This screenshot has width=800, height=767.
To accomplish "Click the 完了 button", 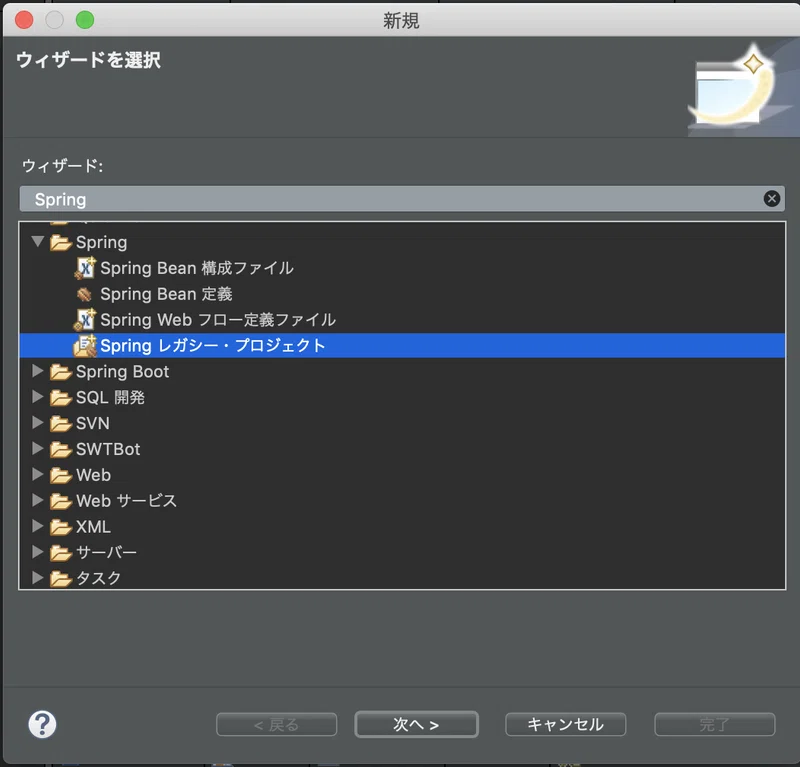I will pyautogui.click(x=715, y=724).
